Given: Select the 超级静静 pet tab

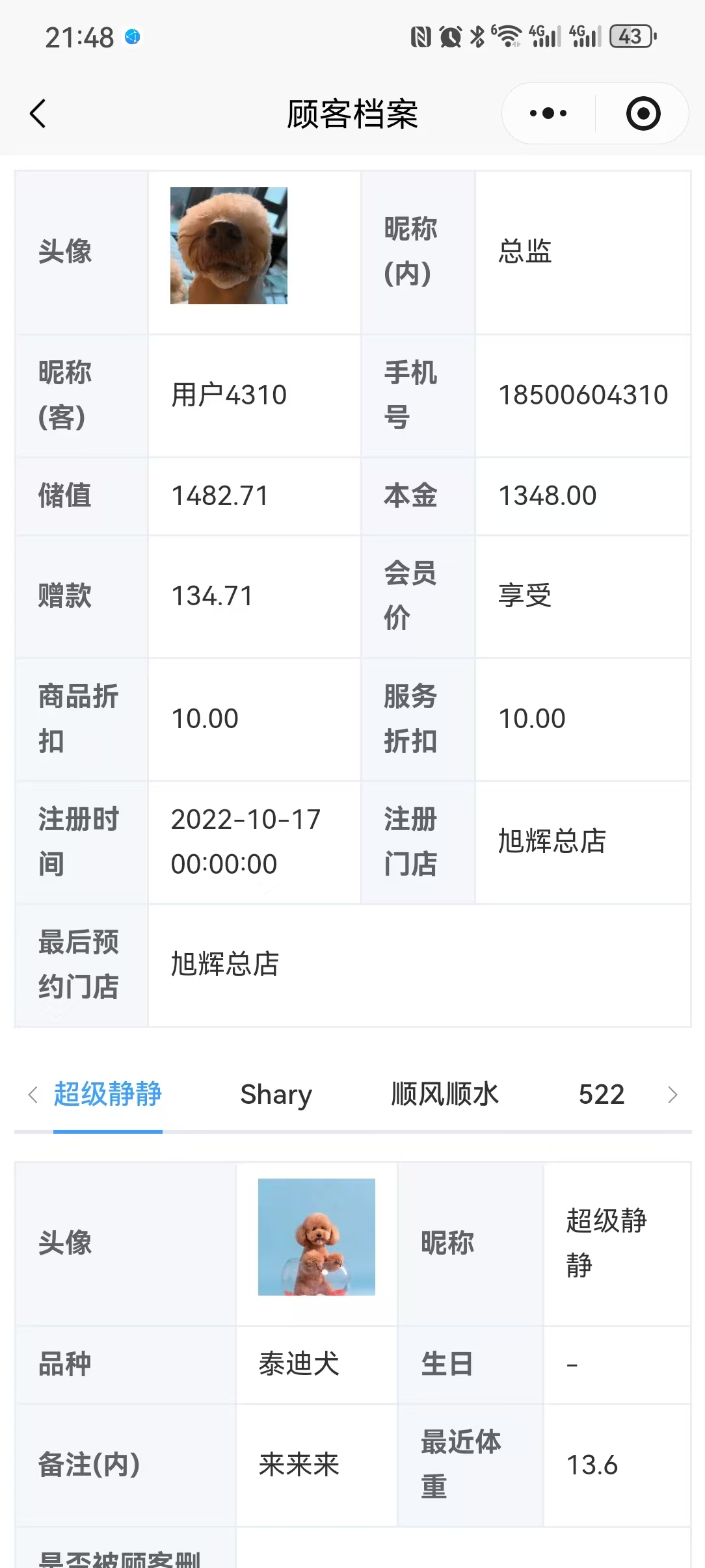Looking at the screenshot, I should (108, 1094).
